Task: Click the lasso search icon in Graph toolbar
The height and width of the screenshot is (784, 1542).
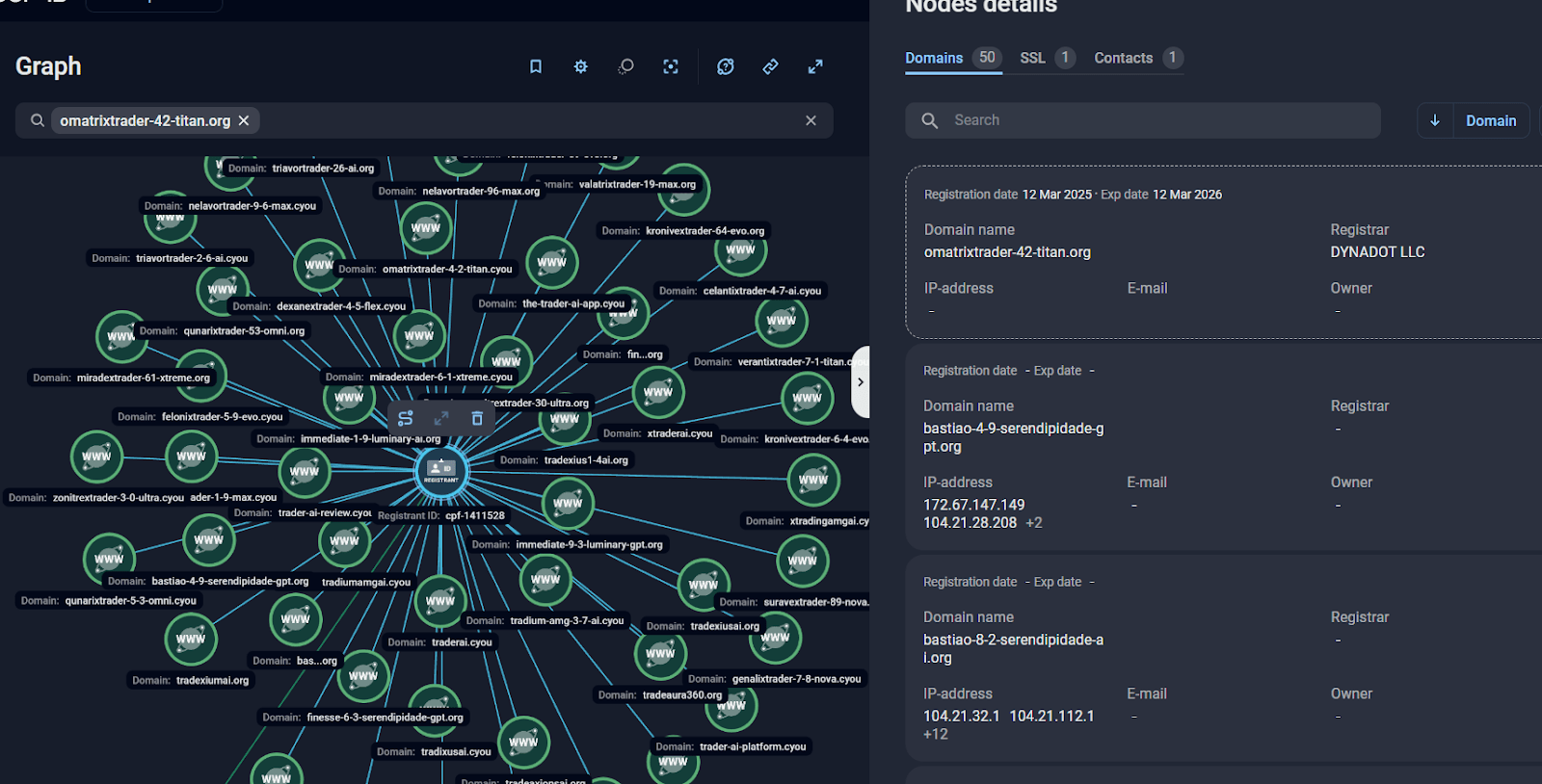Action: pyautogui.click(x=625, y=66)
